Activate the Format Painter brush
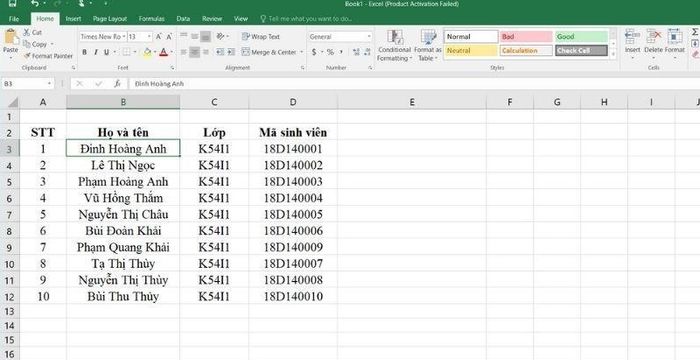The image size is (700, 360). point(27,56)
